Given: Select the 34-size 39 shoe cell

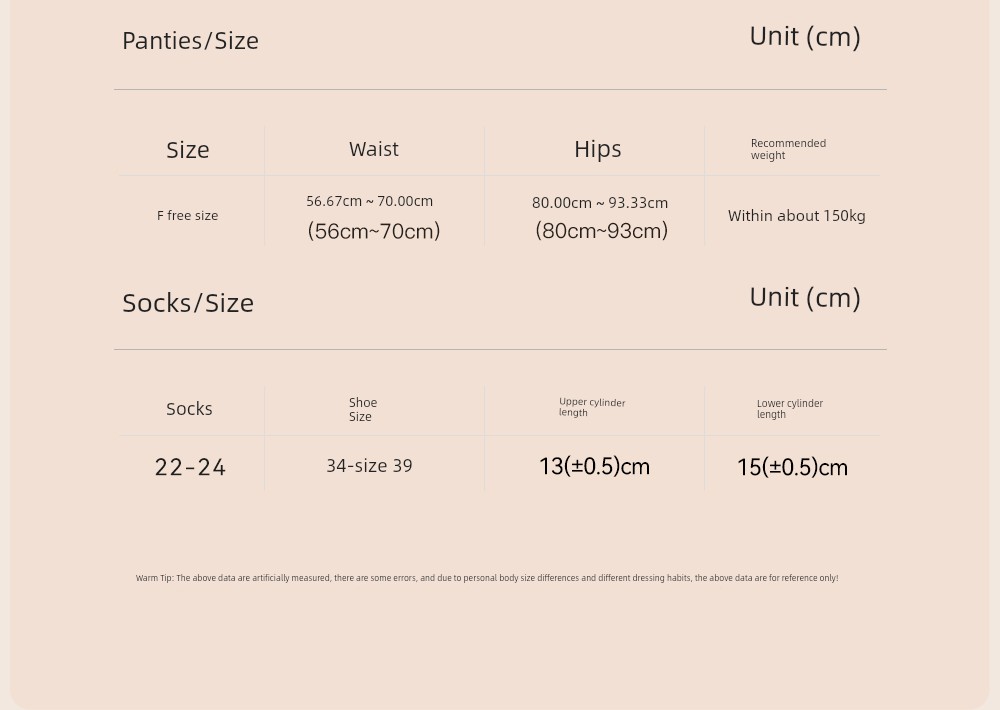Looking at the screenshot, I should coord(369,466).
